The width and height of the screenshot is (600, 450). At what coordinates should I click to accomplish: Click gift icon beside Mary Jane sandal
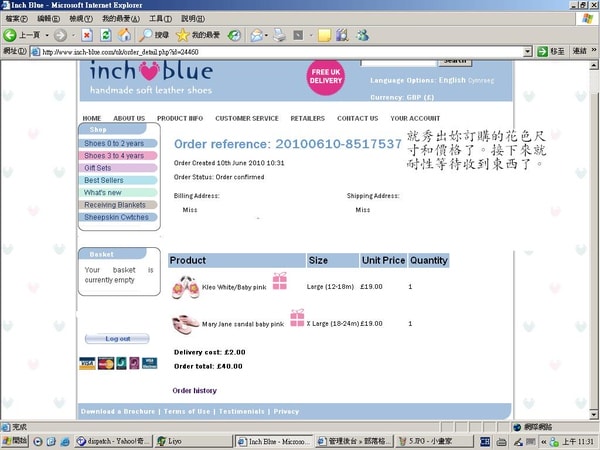[297, 318]
